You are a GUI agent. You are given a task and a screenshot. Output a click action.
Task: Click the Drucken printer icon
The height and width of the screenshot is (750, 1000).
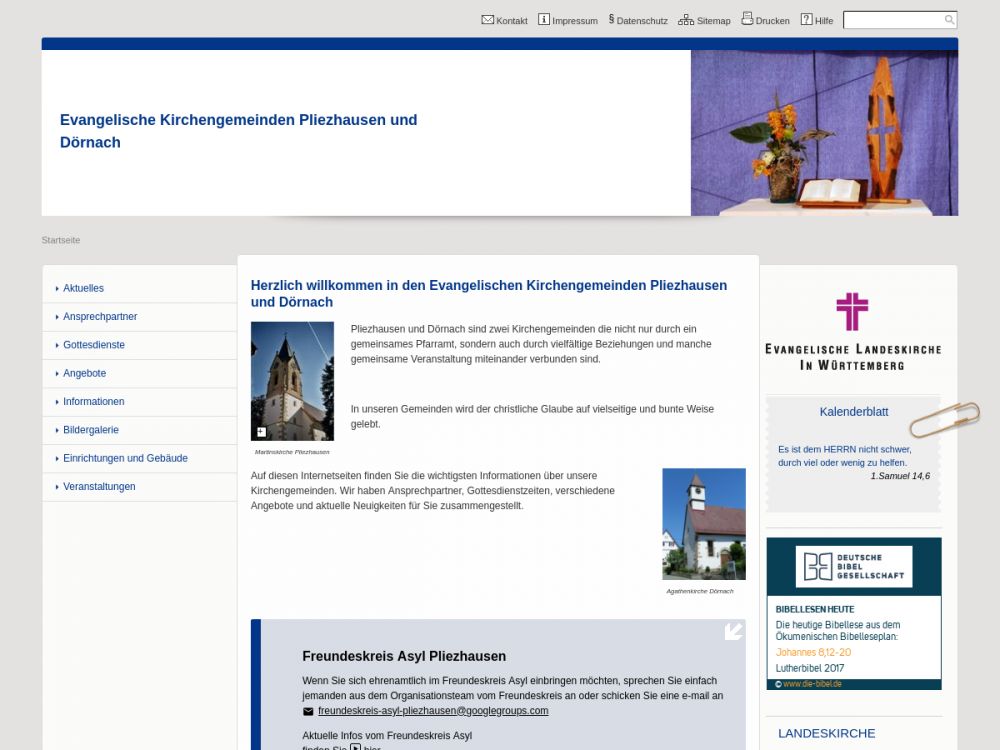[747, 19]
